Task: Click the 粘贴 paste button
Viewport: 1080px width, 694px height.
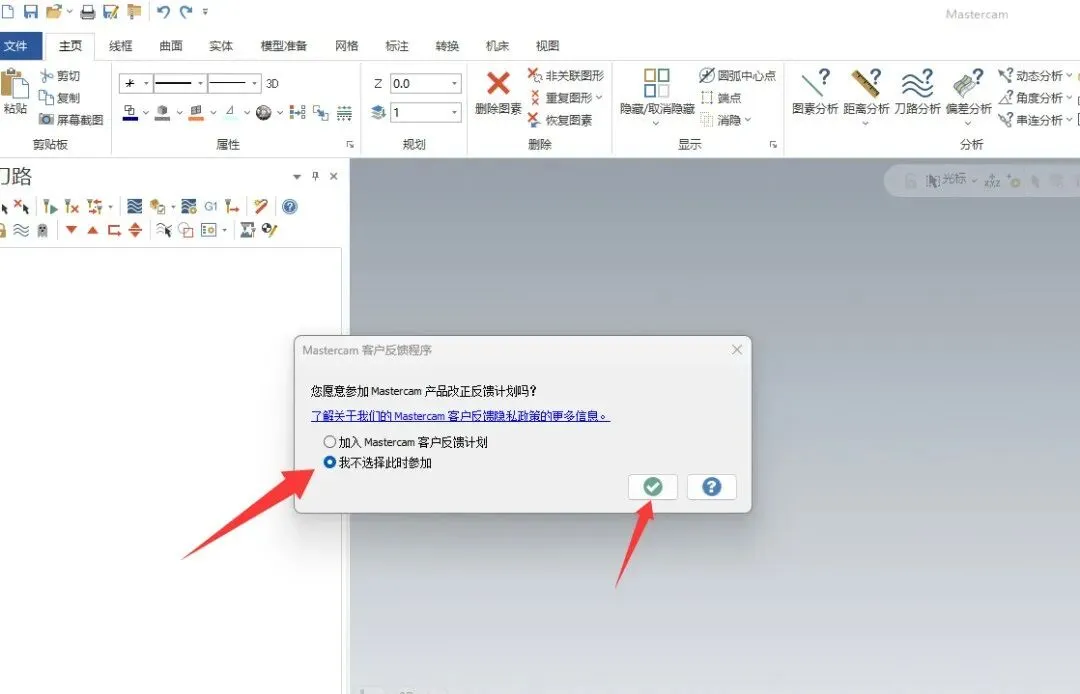Action: pyautogui.click(x=15, y=92)
